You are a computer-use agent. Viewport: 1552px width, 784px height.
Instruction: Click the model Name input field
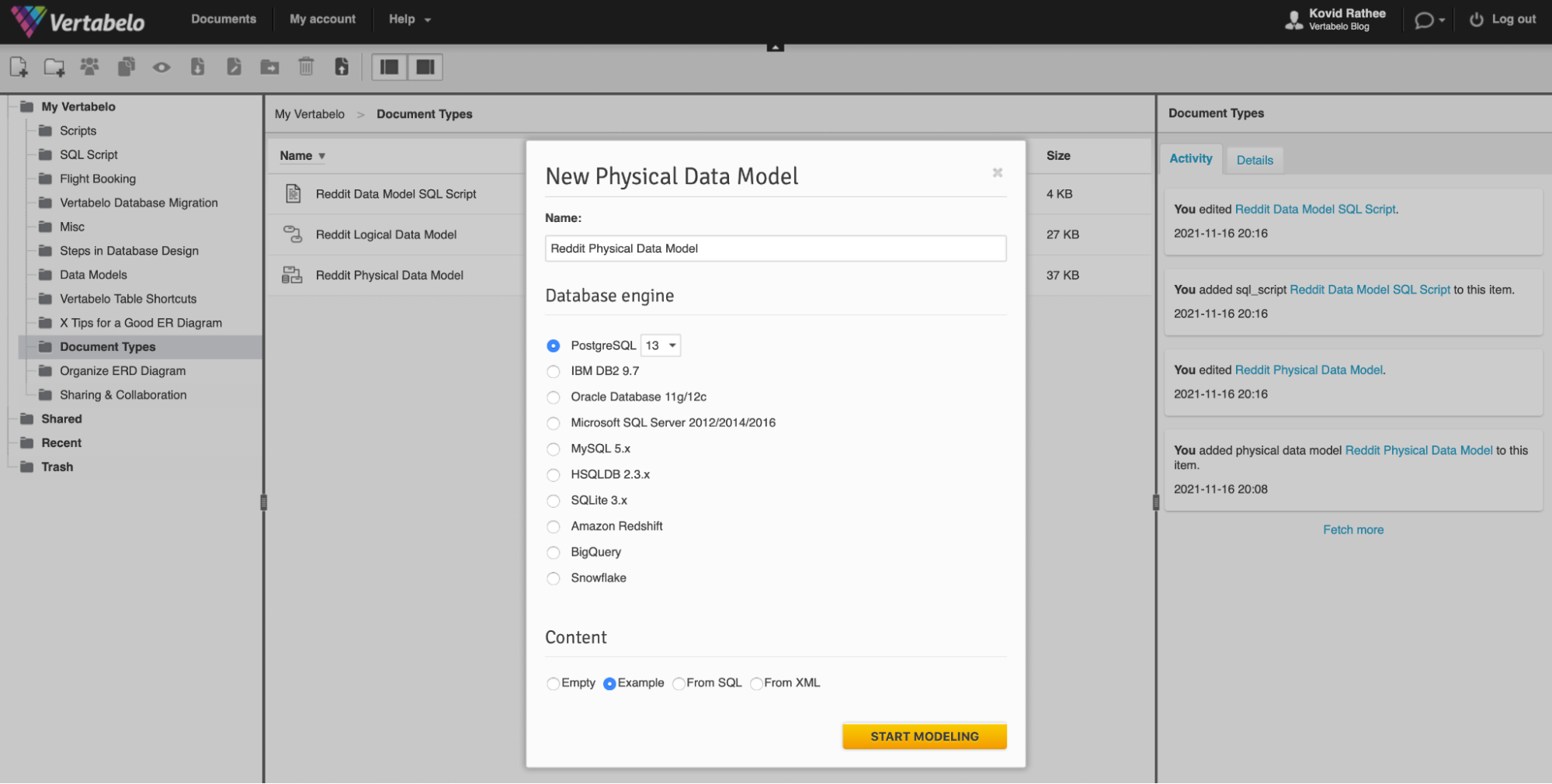pyautogui.click(x=776, y=248)
